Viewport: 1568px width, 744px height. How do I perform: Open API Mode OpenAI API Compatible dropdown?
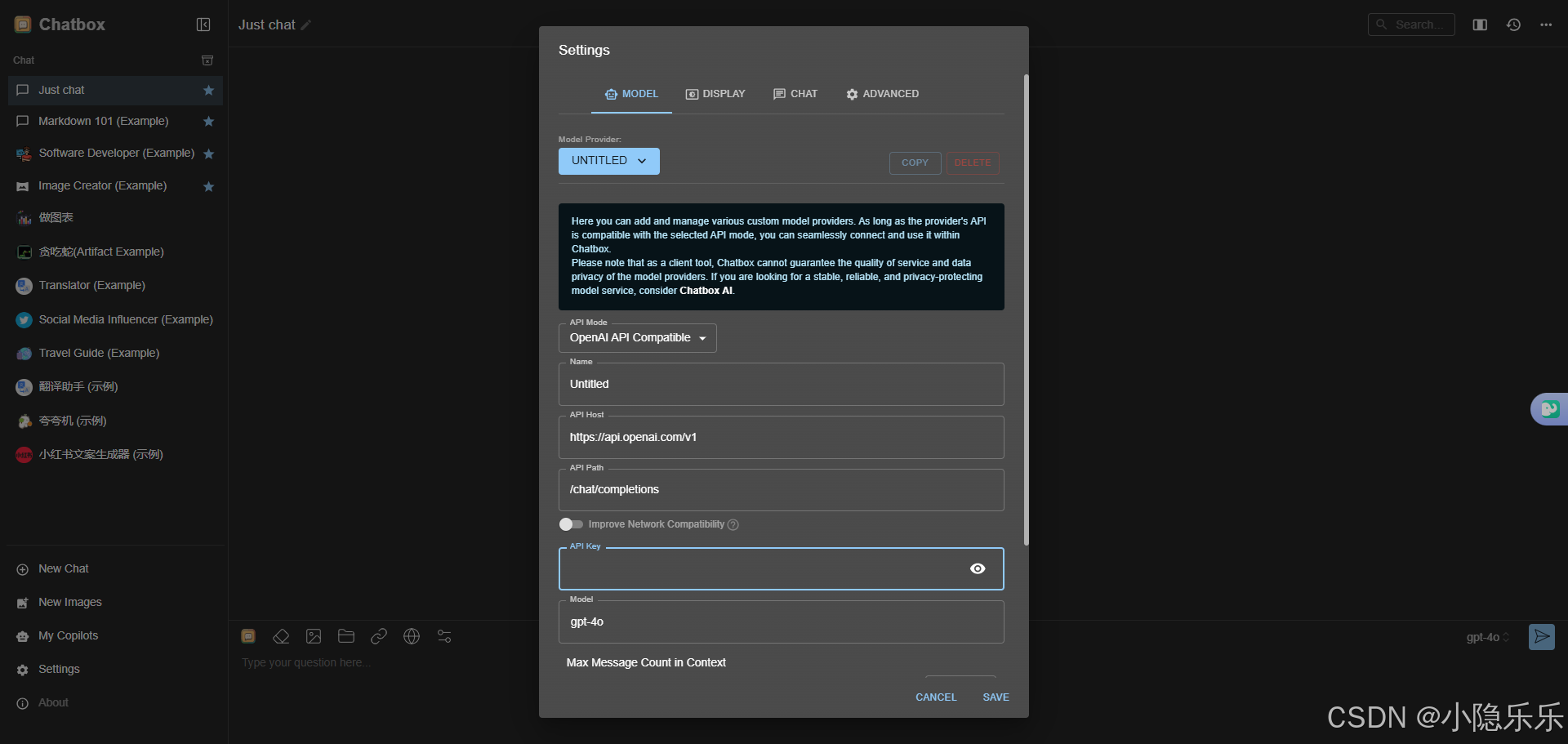[x=638, y=338]
